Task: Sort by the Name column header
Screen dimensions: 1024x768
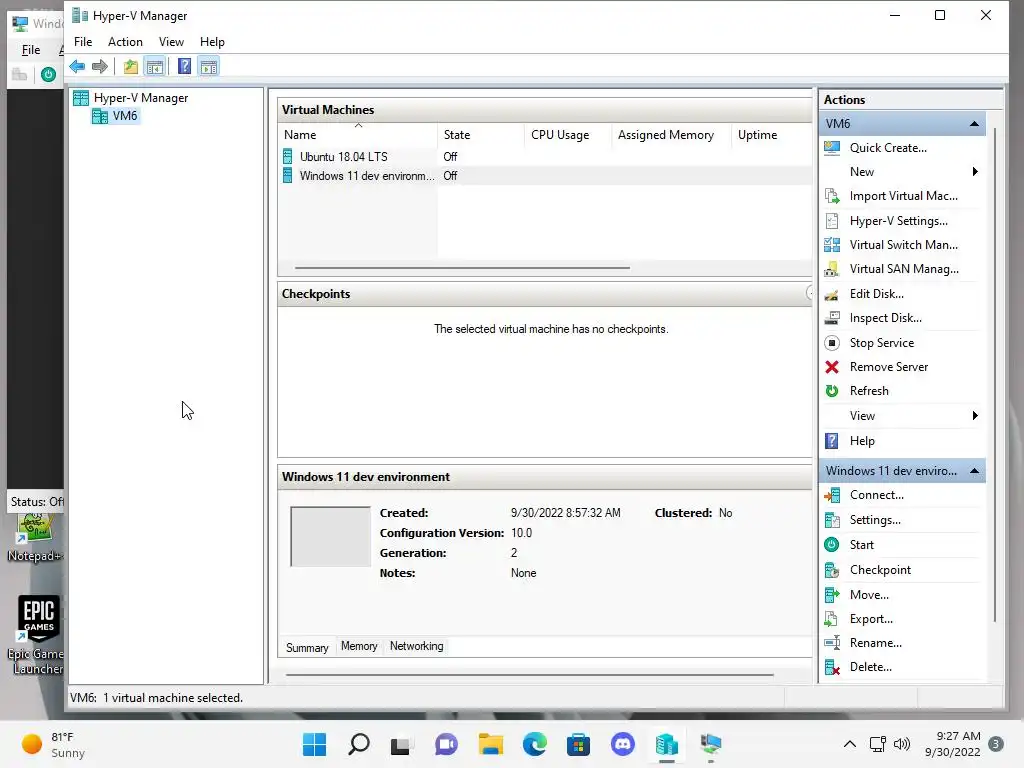Action: click(358, 135)
